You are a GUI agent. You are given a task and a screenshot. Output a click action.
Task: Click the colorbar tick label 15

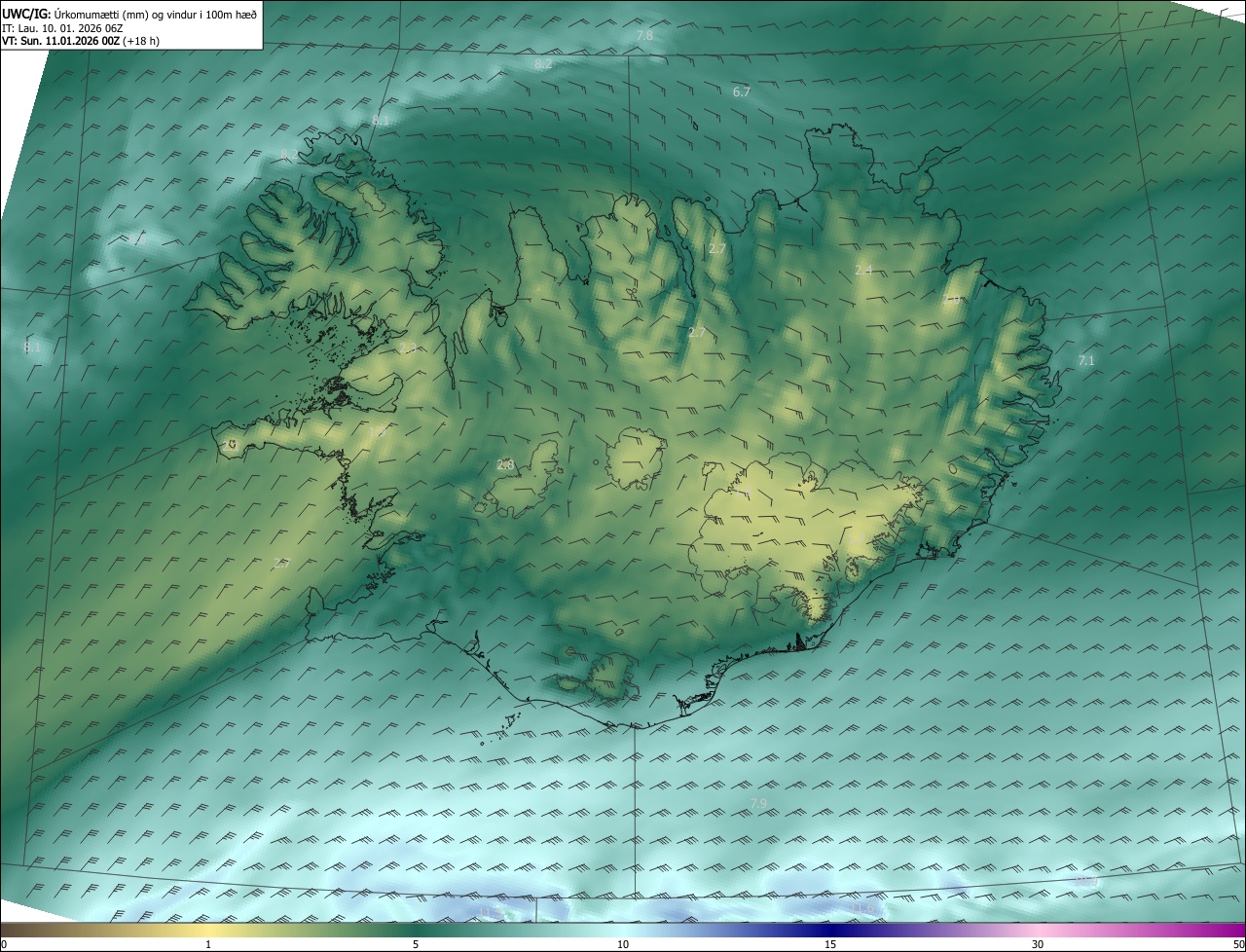[830, 944]
